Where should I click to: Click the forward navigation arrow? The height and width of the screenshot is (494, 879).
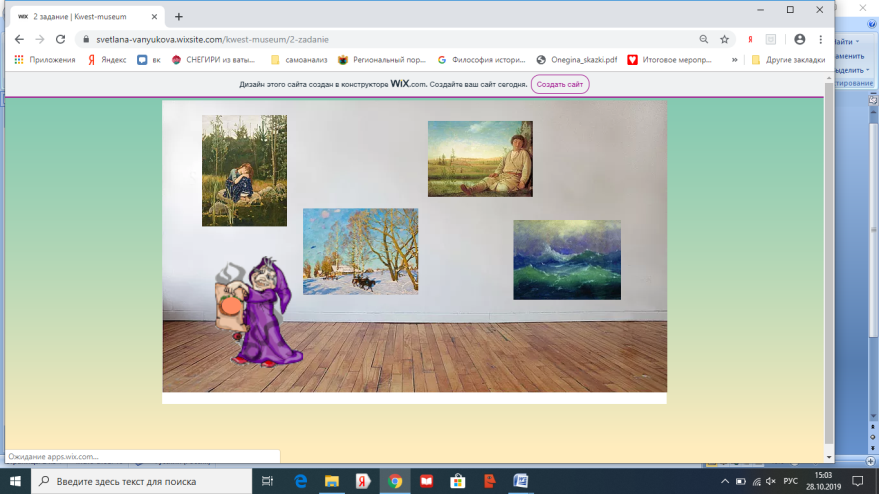point(40,39)
